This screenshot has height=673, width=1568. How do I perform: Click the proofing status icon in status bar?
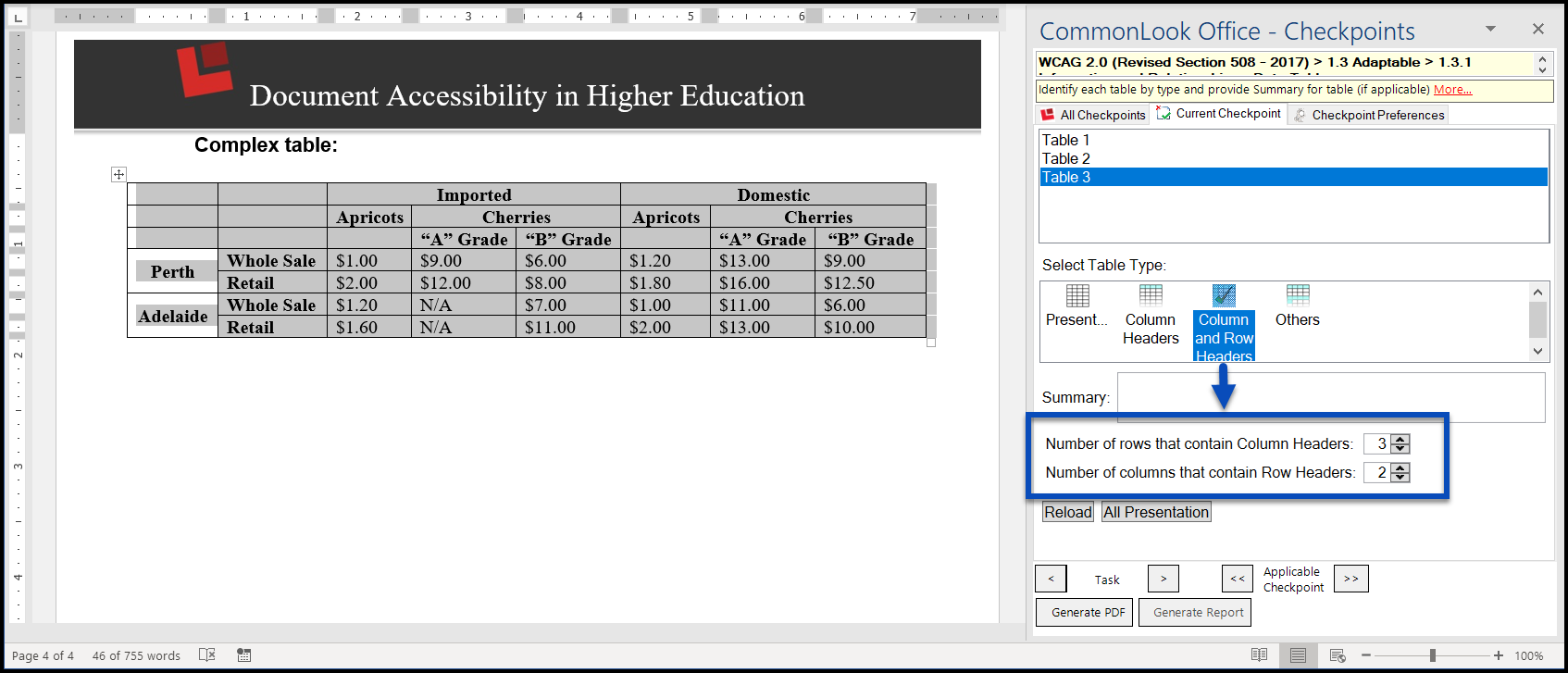tap(207, 655)
